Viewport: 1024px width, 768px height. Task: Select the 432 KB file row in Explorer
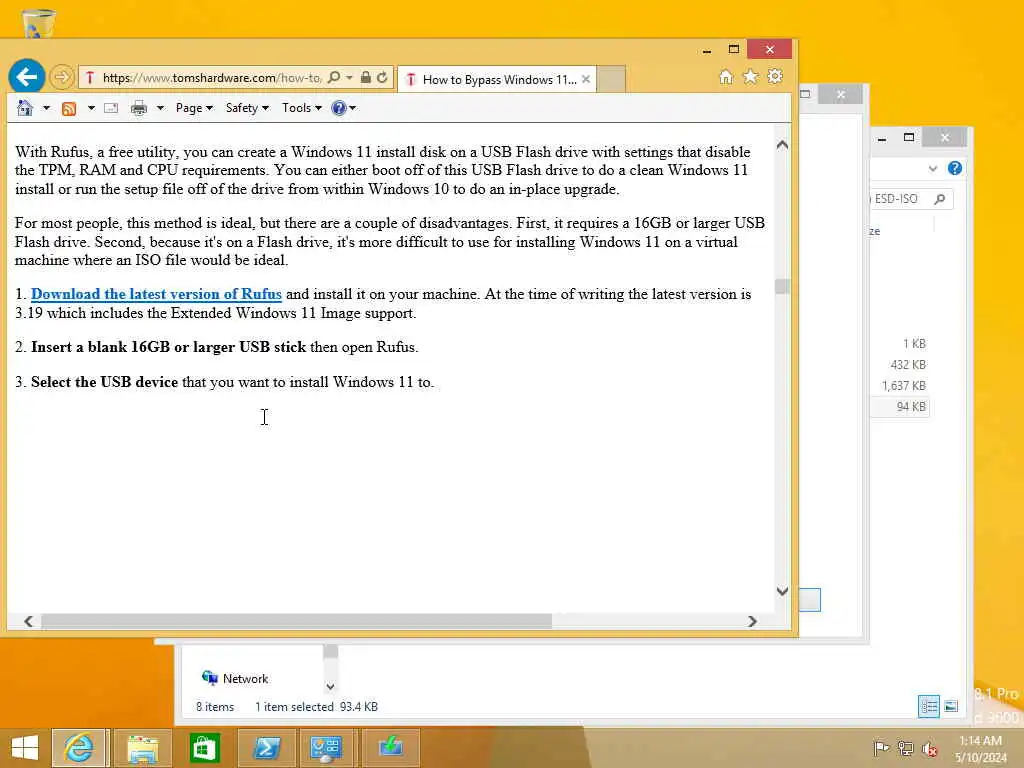[x=899, y=365]
